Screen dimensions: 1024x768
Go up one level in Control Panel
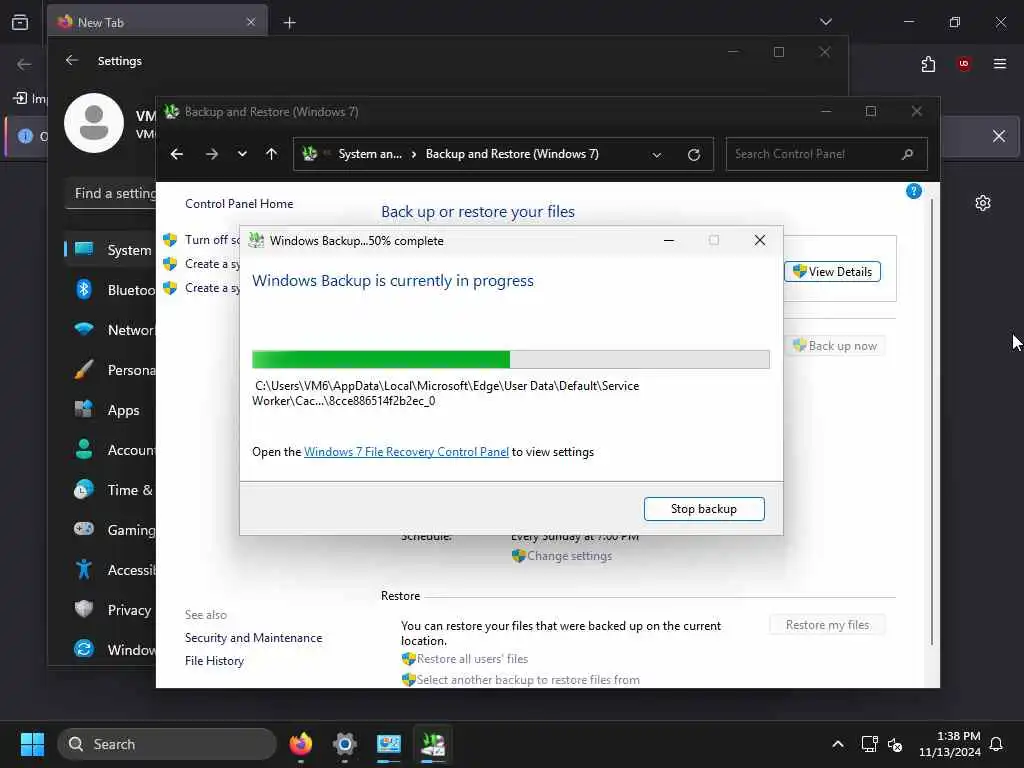(272, 154)
